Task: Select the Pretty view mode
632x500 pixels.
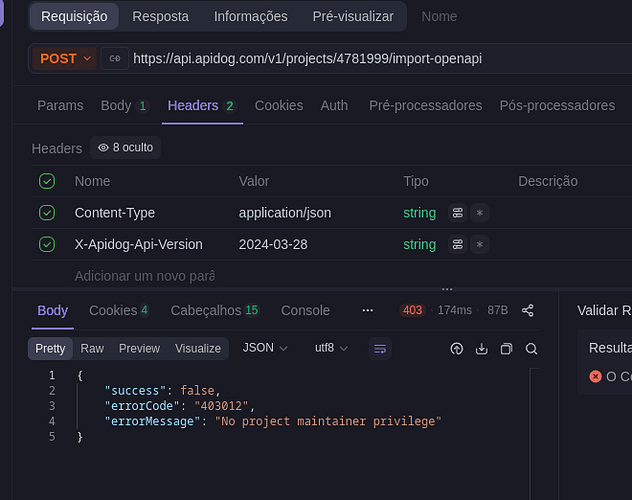Action: click(50, 349)
